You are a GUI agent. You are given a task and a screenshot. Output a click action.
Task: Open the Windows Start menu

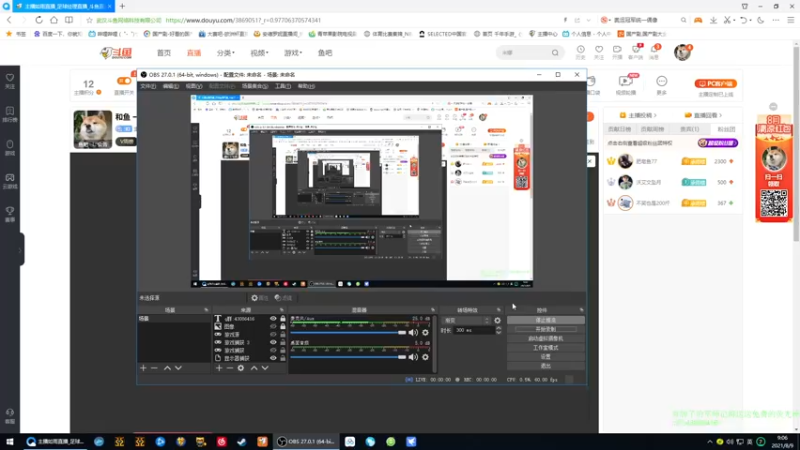tap(10, 442)
